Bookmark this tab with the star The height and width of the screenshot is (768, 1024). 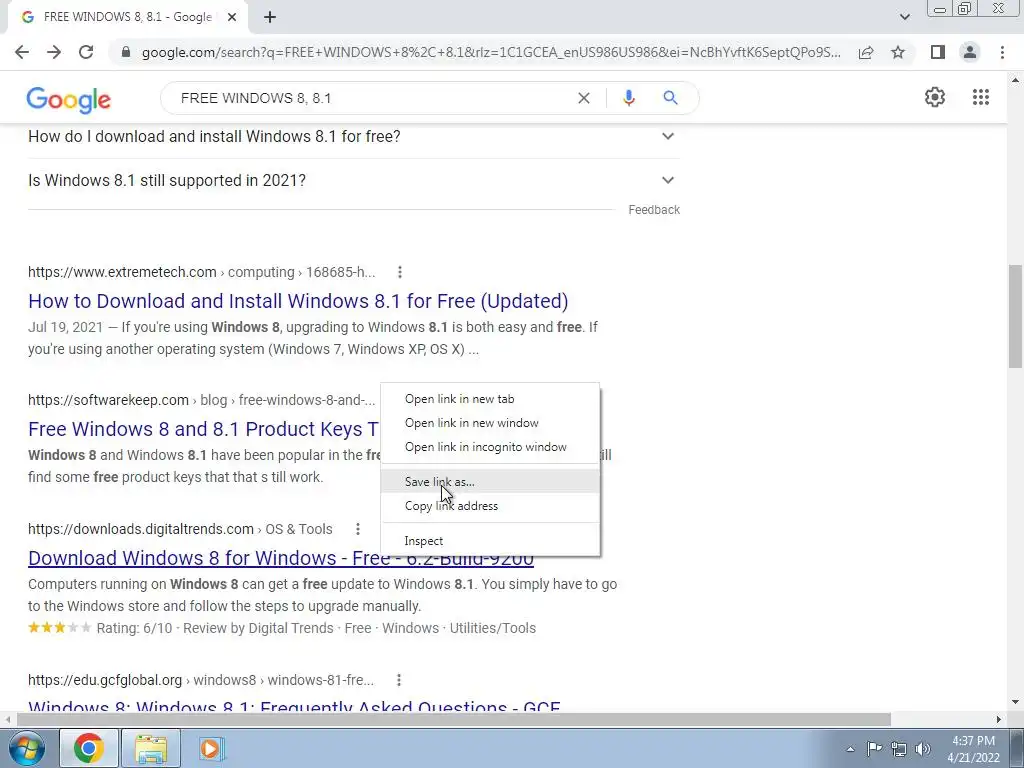pos(899,52)
